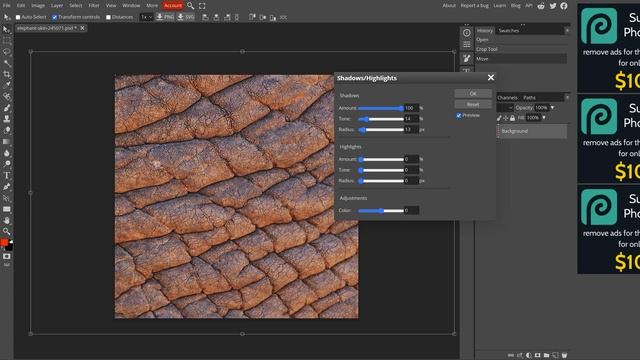Export as SVG button
This screenshot has height=360, width=640.
click(x=185, y=17)
